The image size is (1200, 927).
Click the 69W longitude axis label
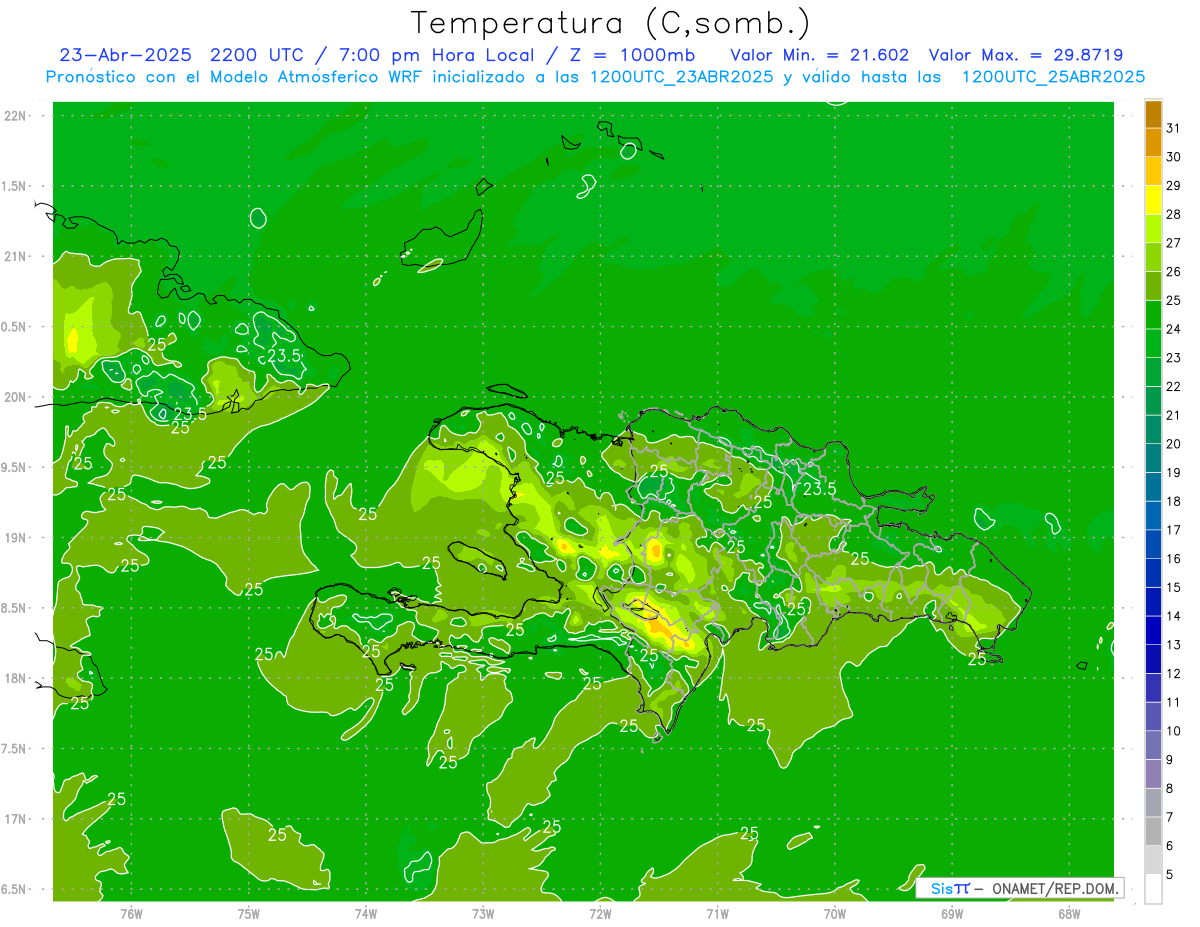pyautogui.click(x=952, y=913)
